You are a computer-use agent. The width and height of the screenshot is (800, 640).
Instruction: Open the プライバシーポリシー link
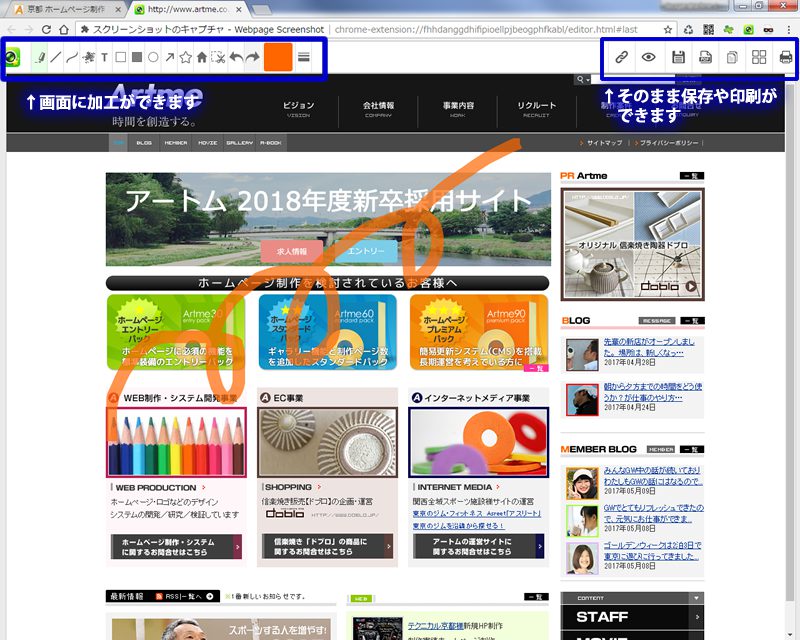669,143
